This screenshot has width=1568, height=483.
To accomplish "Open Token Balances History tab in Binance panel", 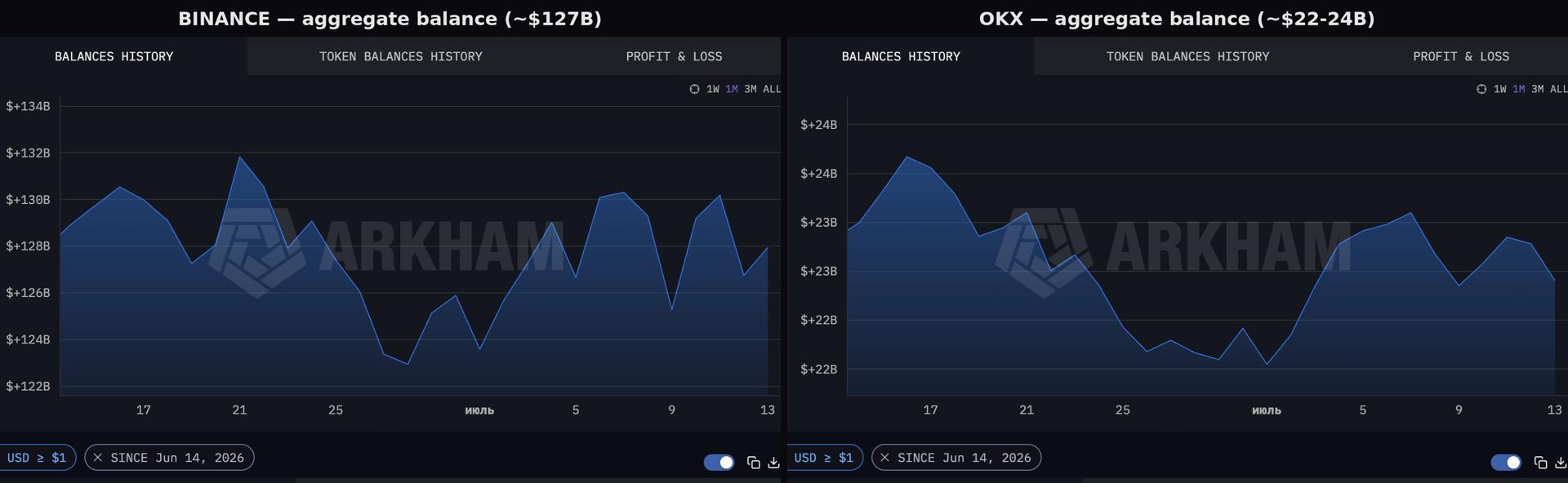I will tap(400, 56).
